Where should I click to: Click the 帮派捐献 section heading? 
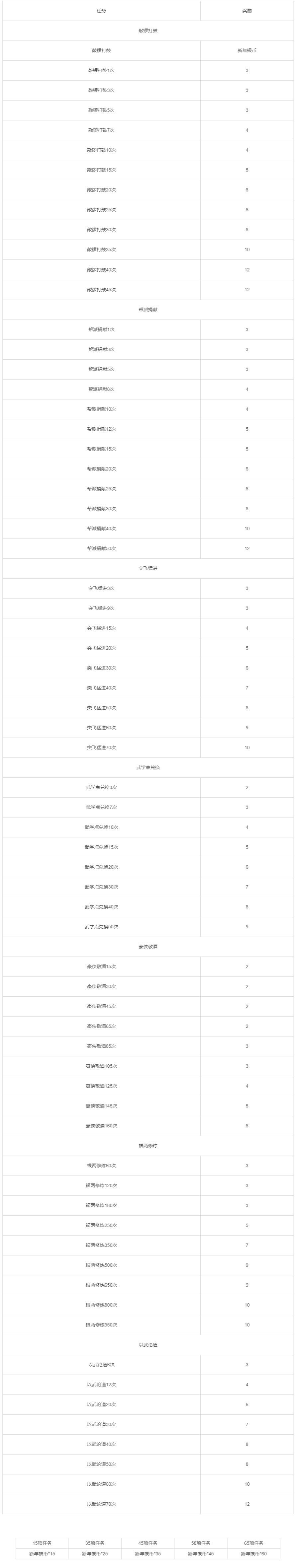147,310
